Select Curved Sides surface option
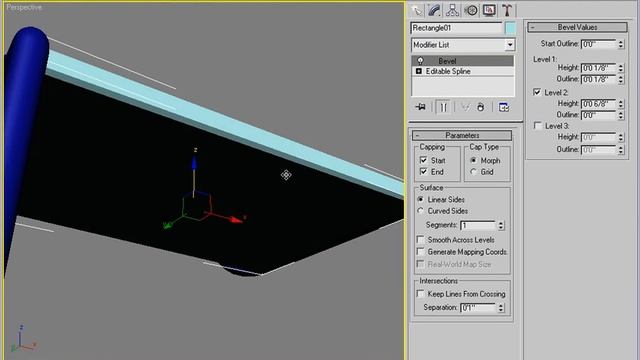 [x=420, y=211]
